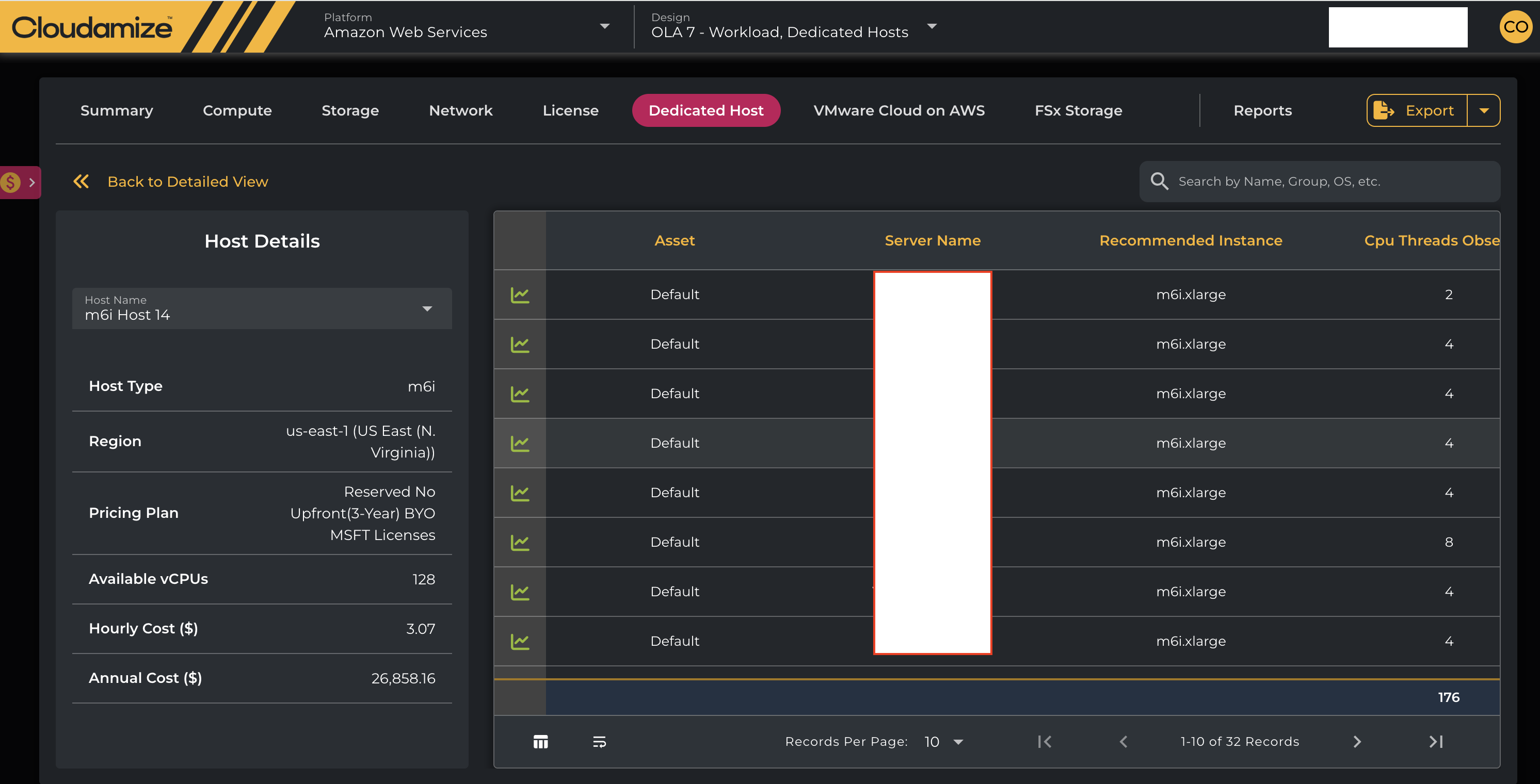Viewport: 1540px width, 784px height.
Task: Go to next page of records
Action: [1357, 742]
